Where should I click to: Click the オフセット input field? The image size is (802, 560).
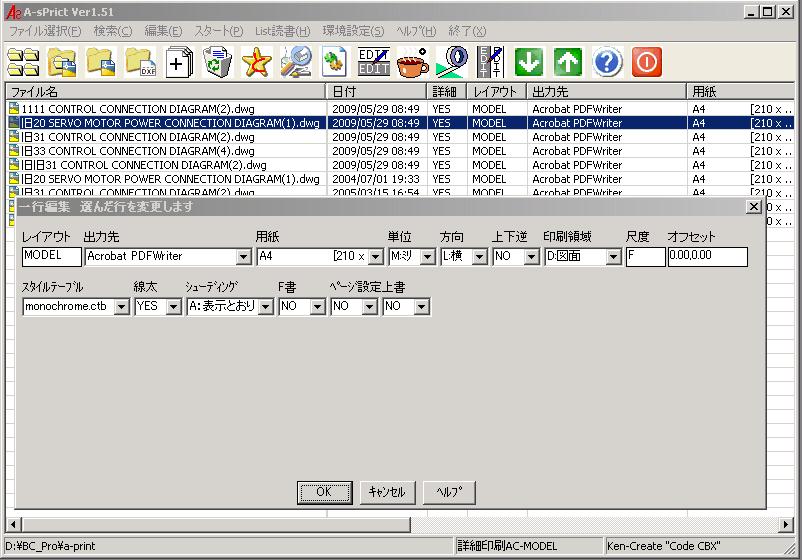707,256
